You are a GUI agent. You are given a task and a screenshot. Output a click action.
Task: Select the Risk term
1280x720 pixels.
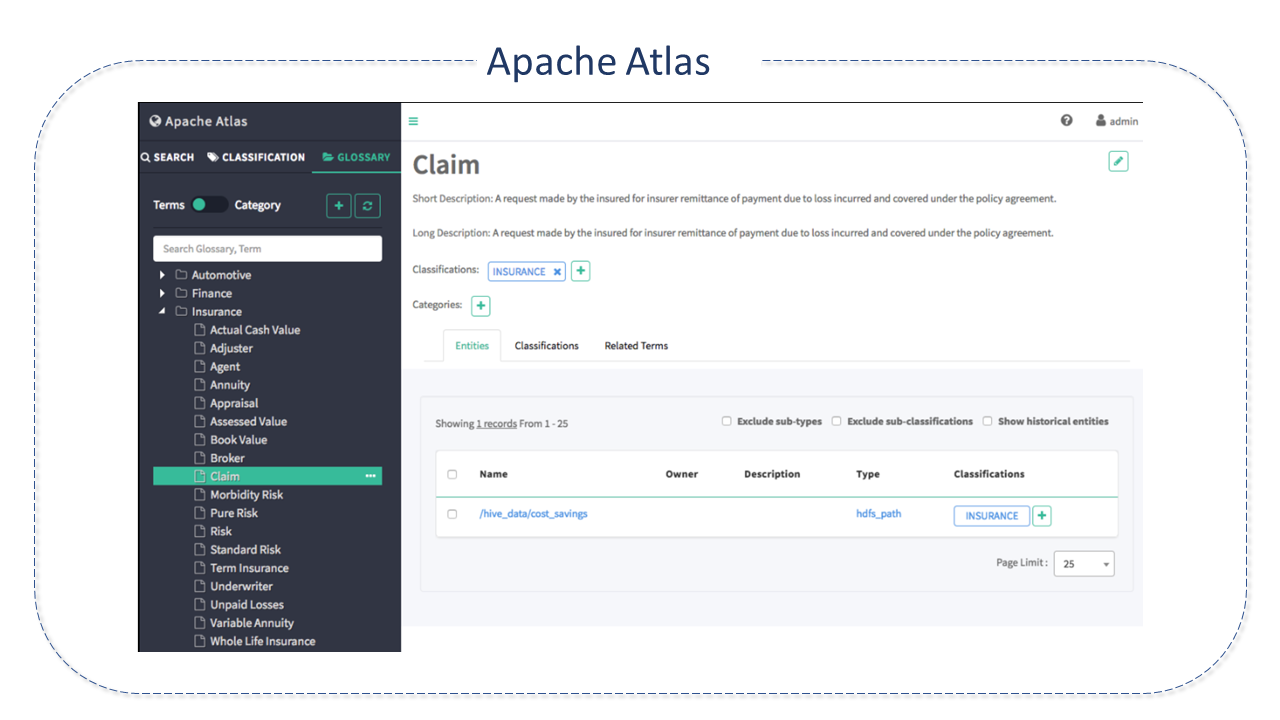coord(221,531)
